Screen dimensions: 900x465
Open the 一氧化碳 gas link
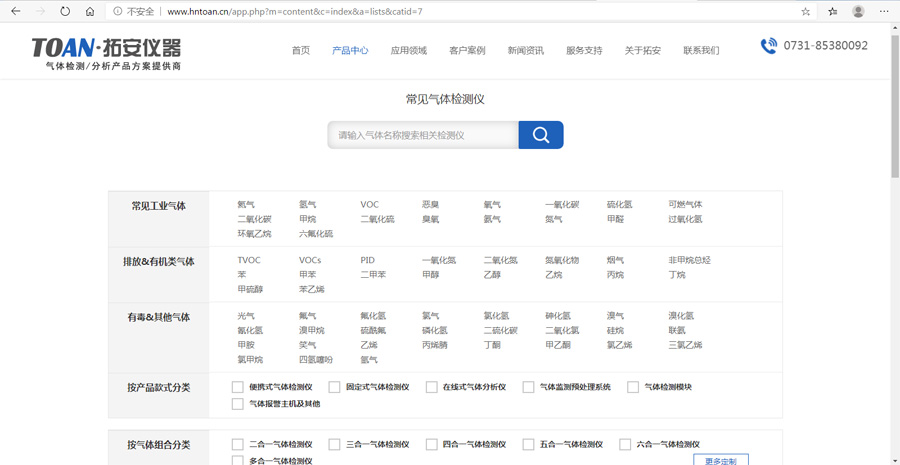click(562, 204)
